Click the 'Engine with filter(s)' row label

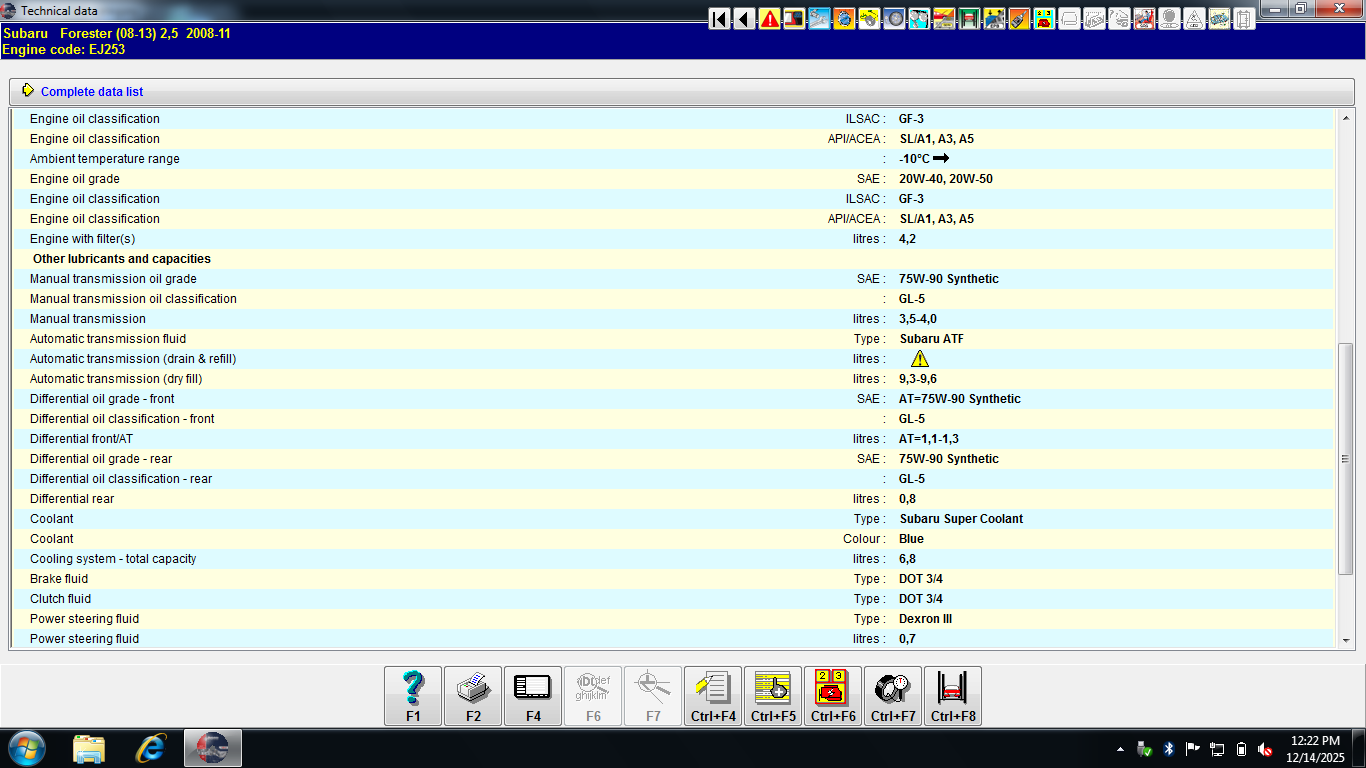click(82, 239)
